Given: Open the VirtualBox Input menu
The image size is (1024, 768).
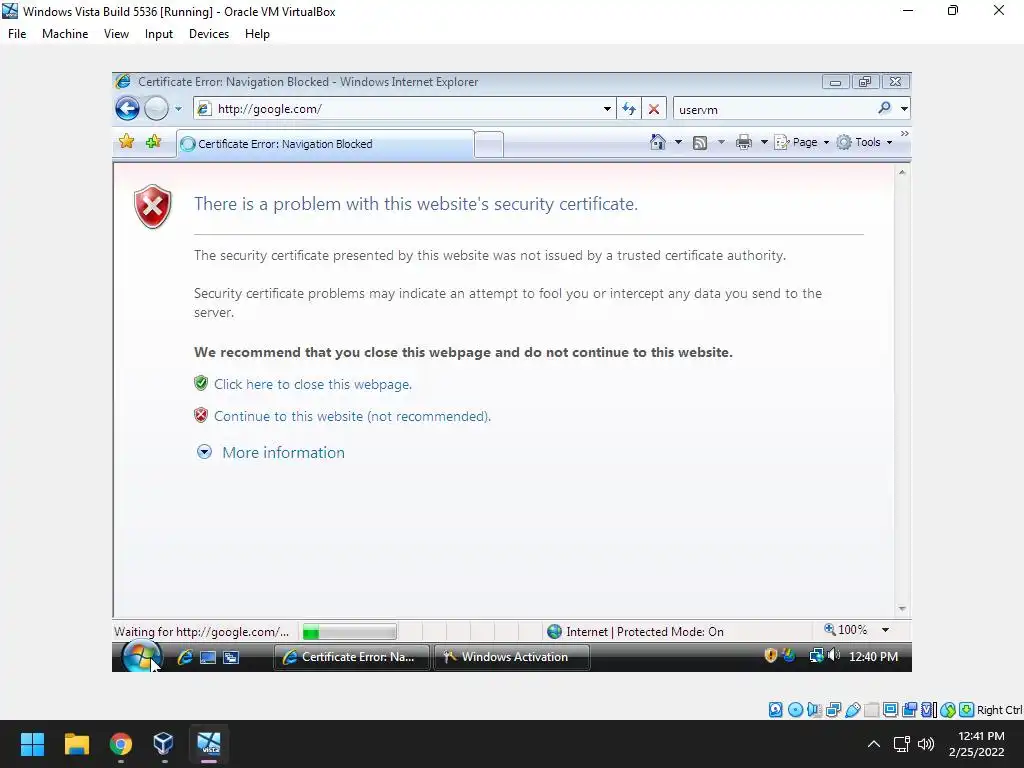Looking at the screenshot, I should [159, 34].
